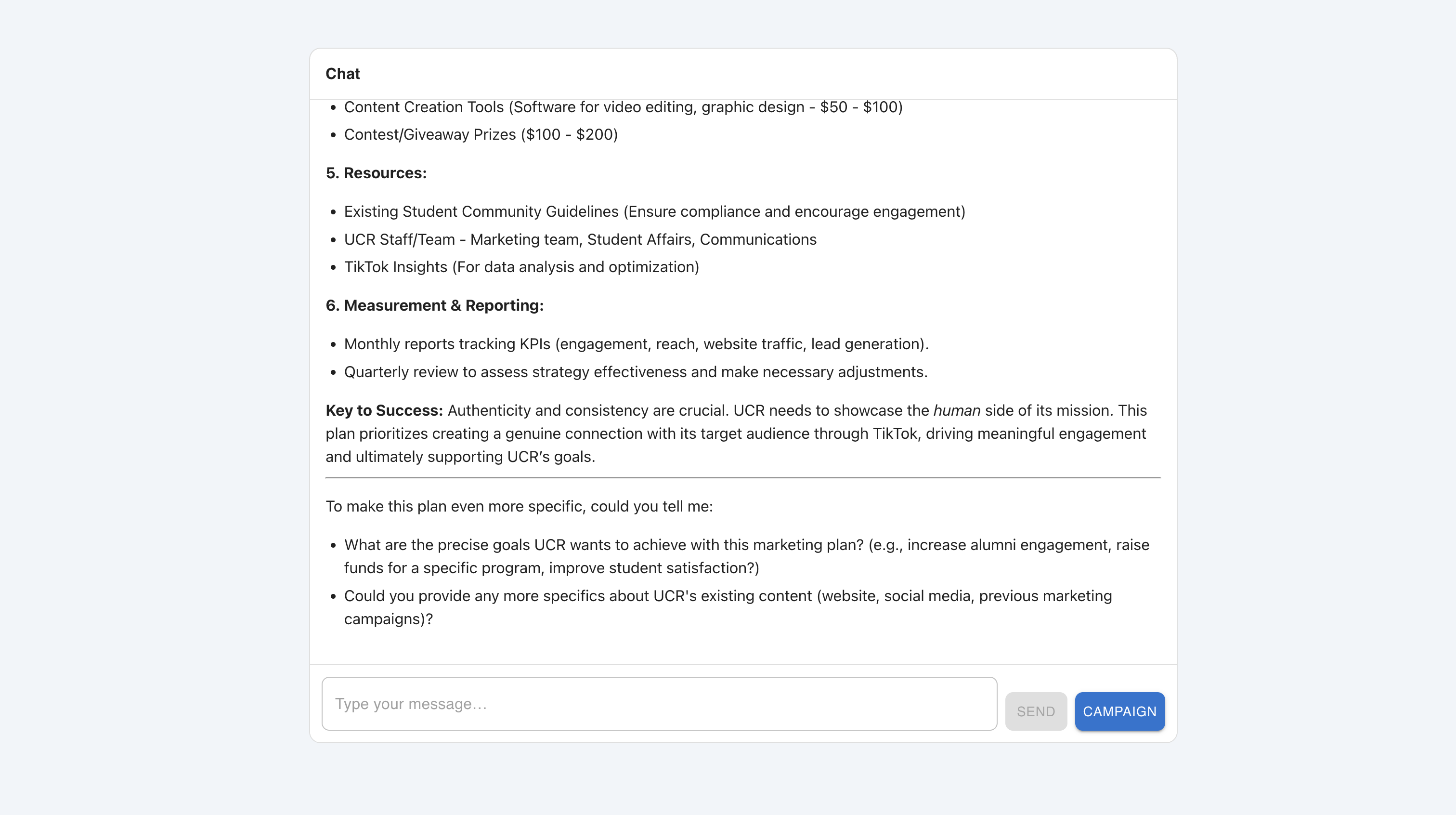Click the Chat panel title
The image size is (1456, 815).
click(x=342, y=74)
